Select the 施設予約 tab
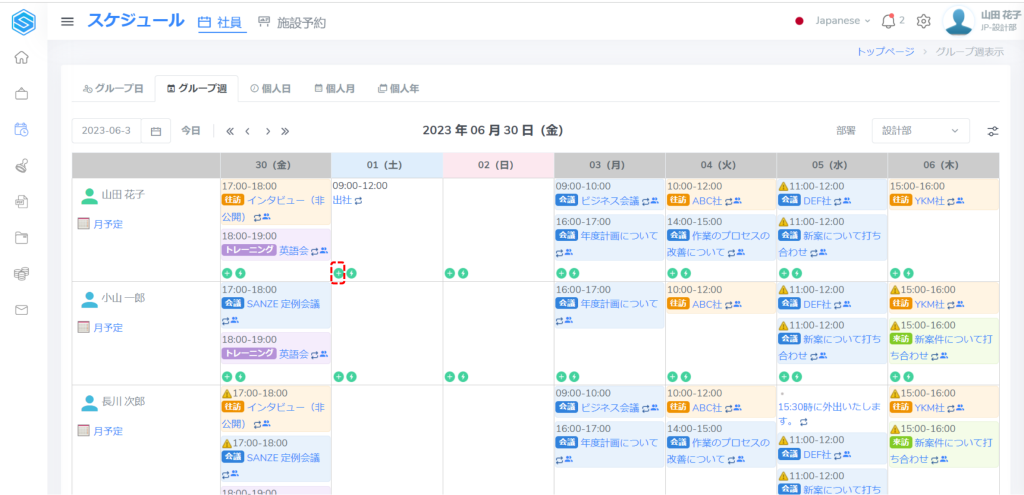Image resolution: width=1024 pixels, height=495 pixels. pos(292,22)
